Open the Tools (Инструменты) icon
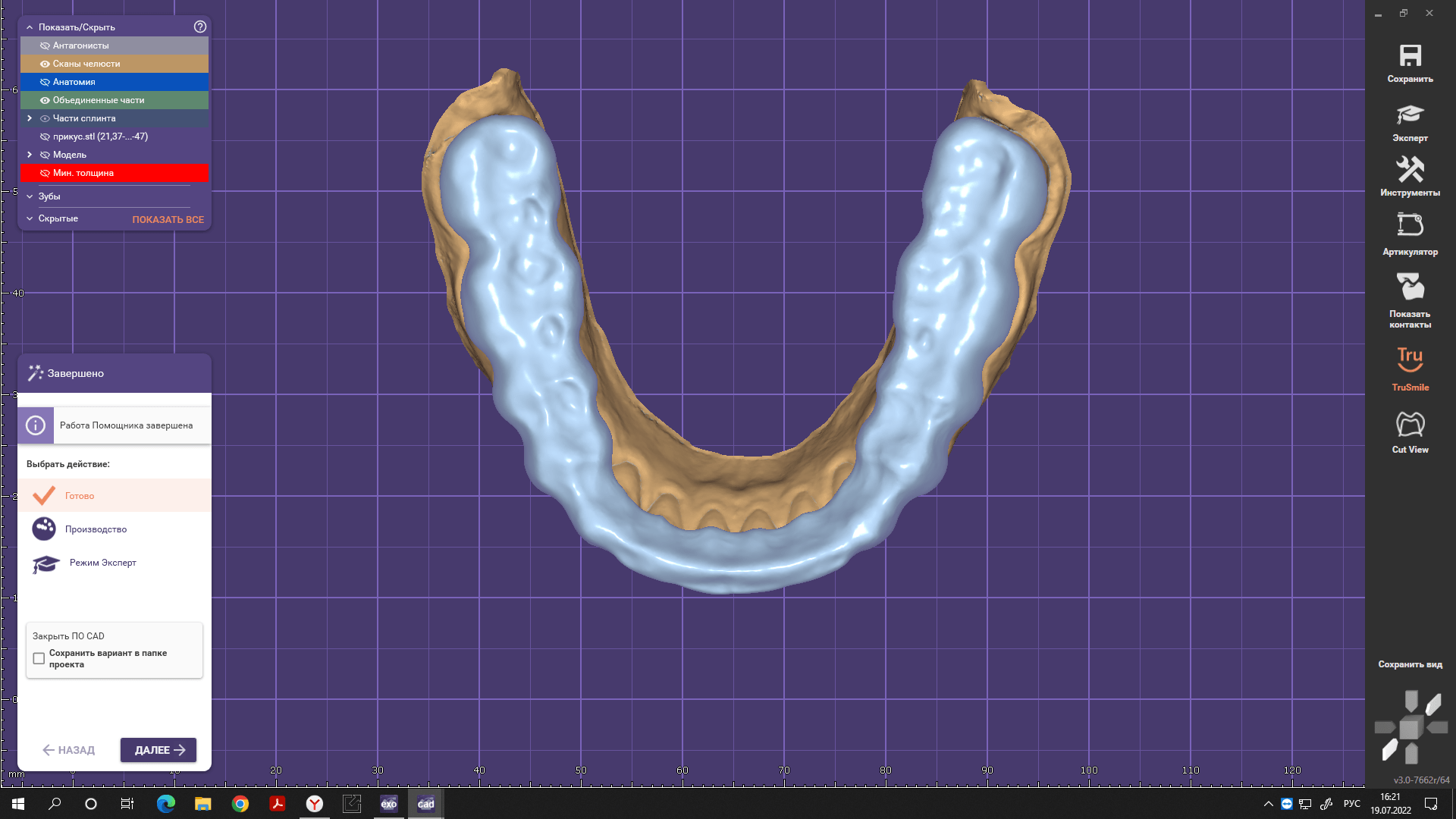The image size is (1456, 819). pos(1410,170)
